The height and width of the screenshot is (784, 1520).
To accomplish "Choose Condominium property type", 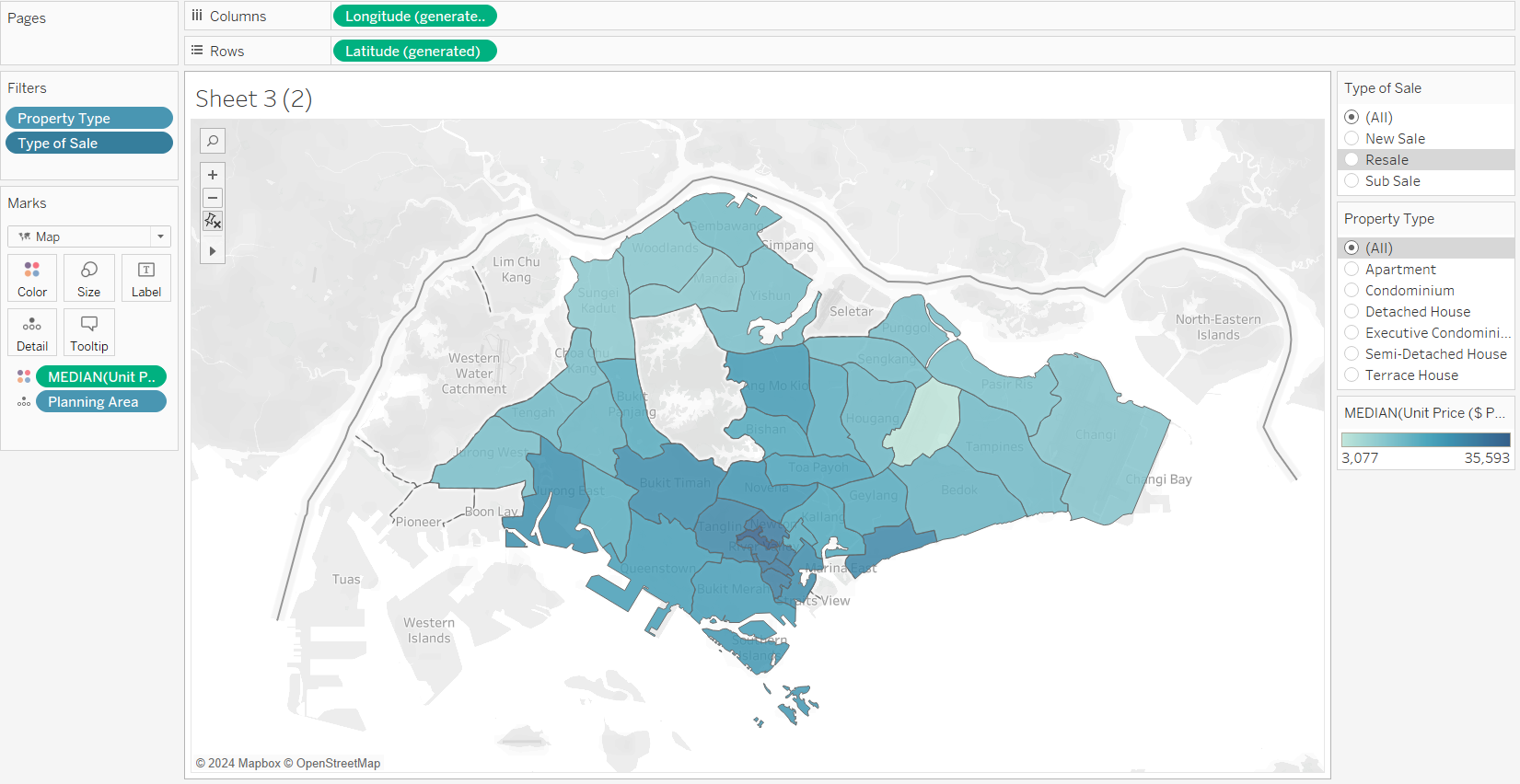I will click(x=1352, y=291).
